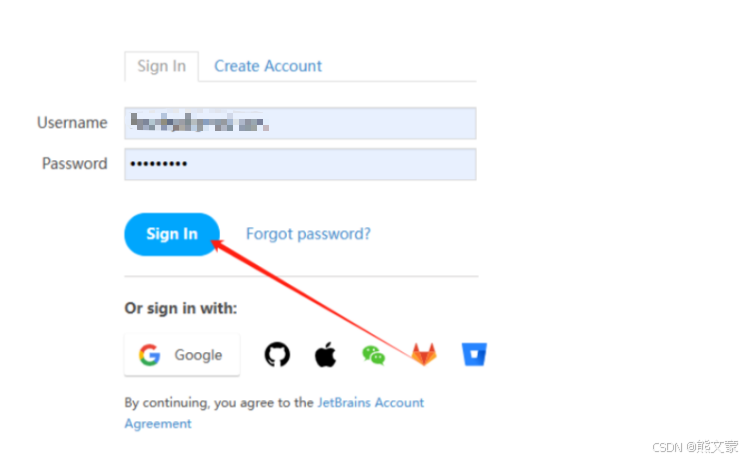This screenshot has width=749, height=460.
Task: Click the red arrow annotation line
Action: [310, 298]
